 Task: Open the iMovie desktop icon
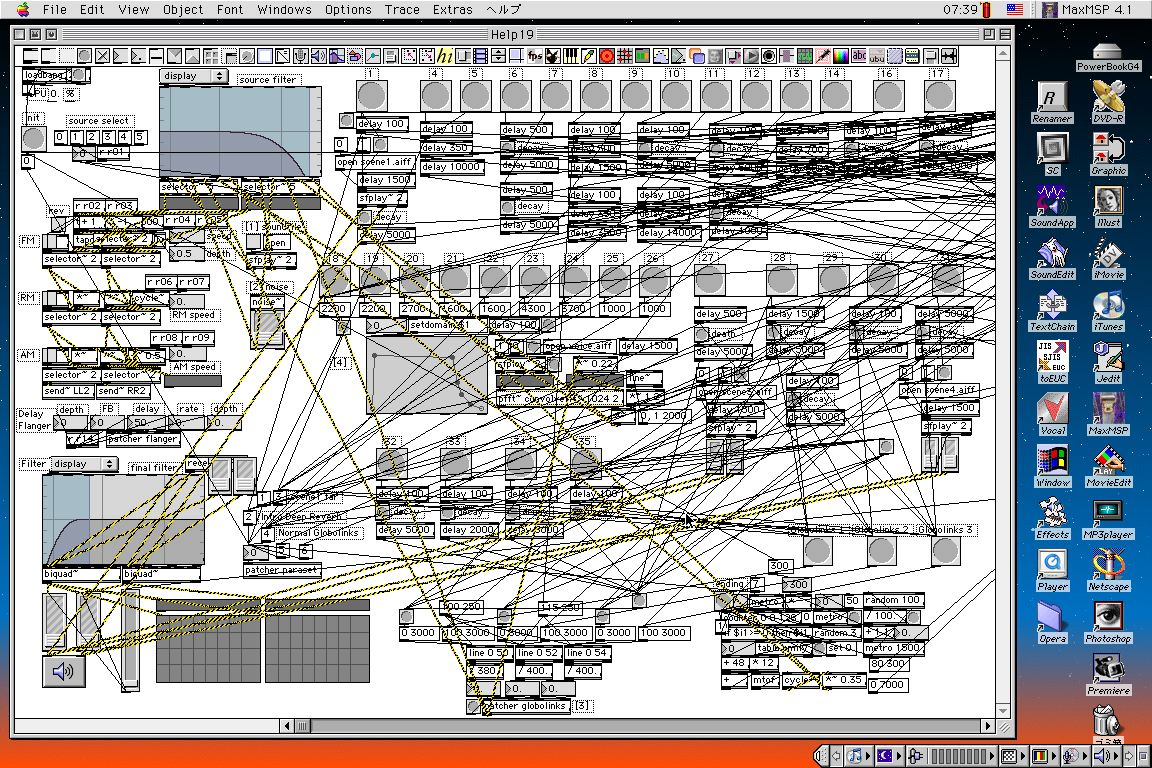coord(1108,259)
